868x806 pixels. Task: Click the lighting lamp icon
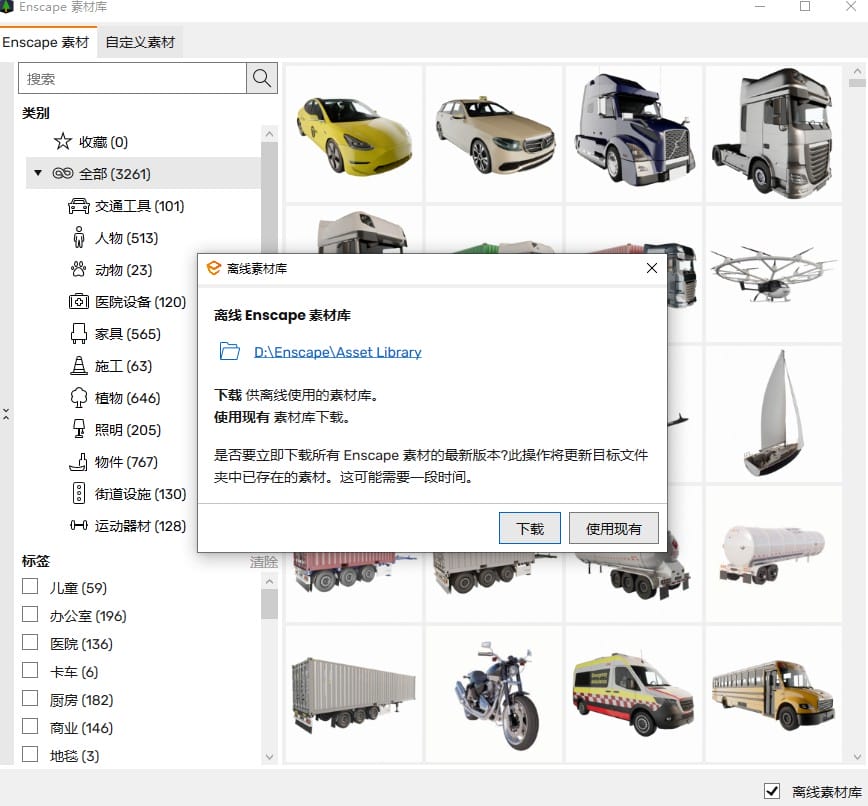(79, 430)
